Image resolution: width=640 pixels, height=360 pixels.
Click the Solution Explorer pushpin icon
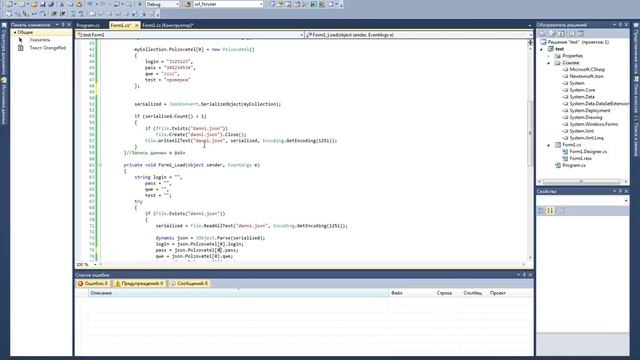tap(620, 25)
